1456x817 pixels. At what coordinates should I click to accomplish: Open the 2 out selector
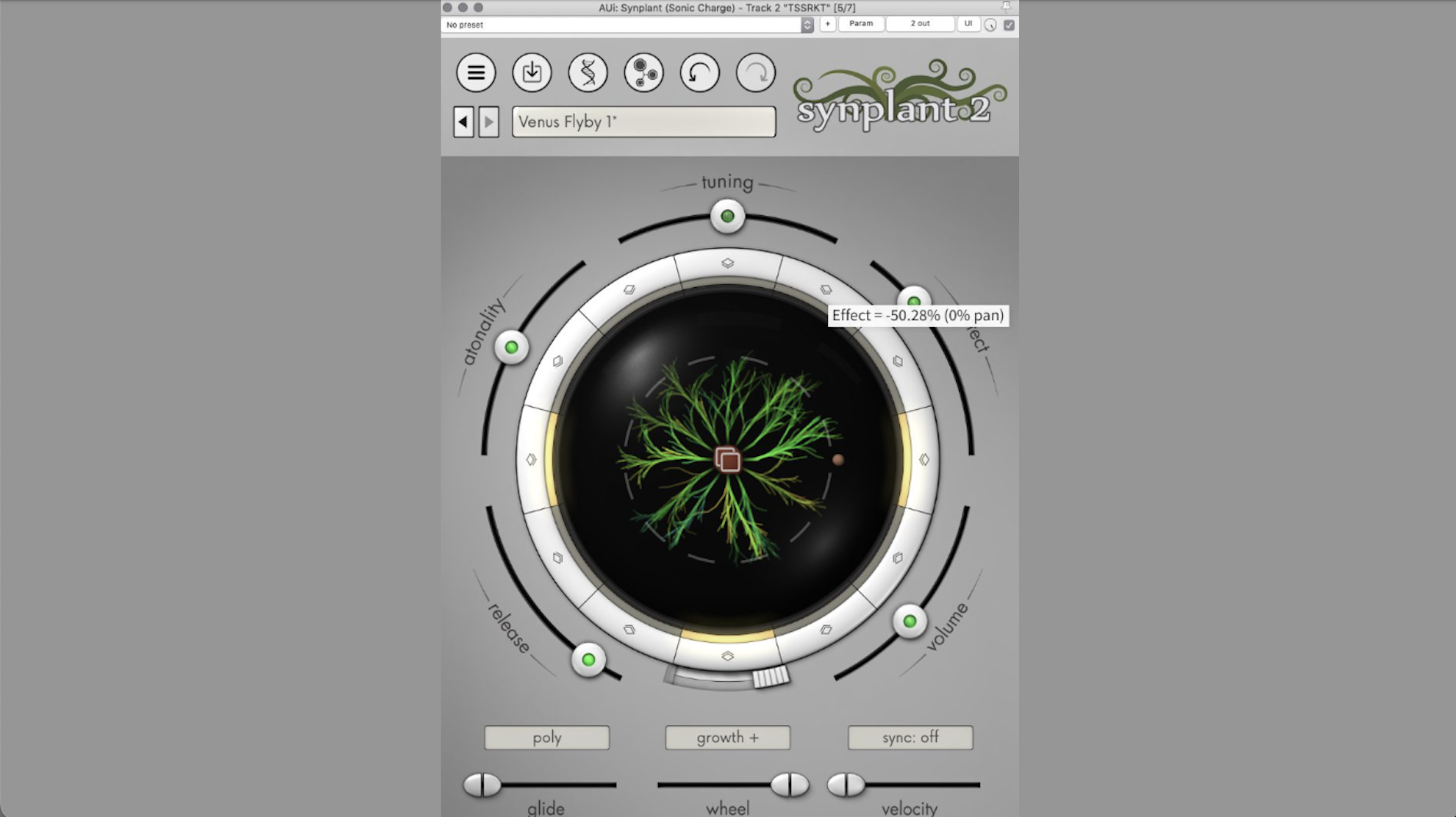coord(920,24)
